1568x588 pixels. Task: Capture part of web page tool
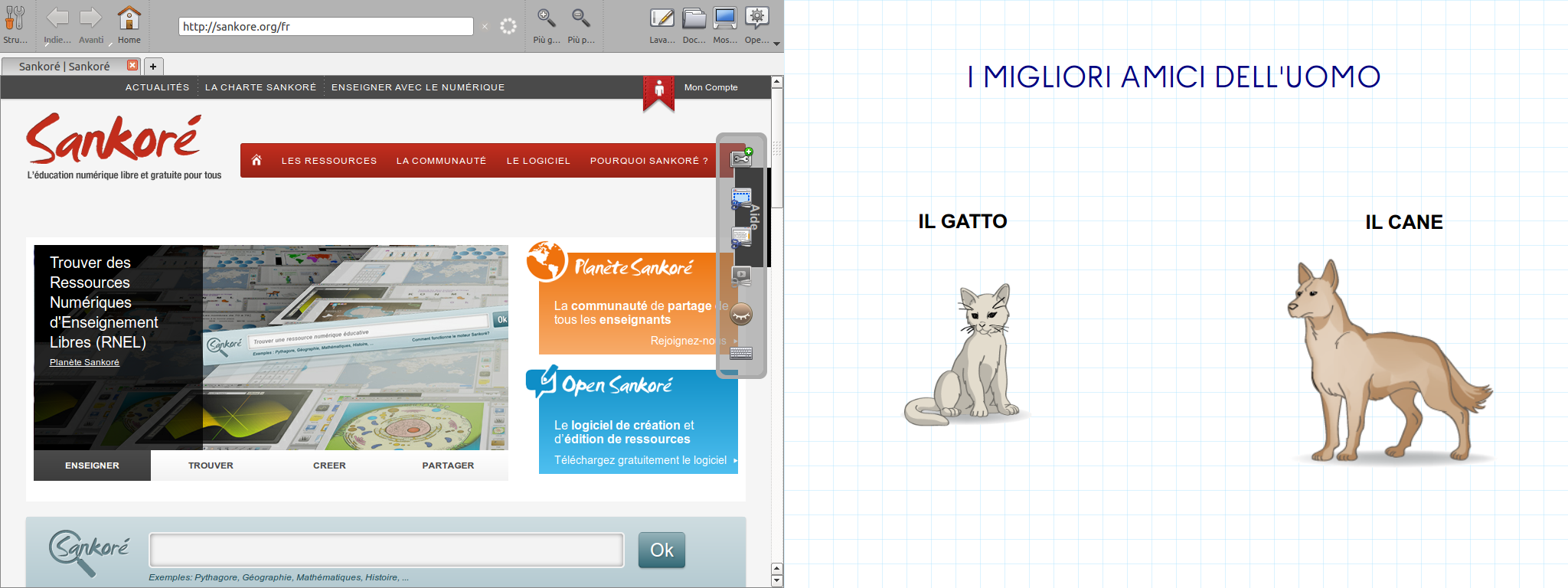[741, 198]
